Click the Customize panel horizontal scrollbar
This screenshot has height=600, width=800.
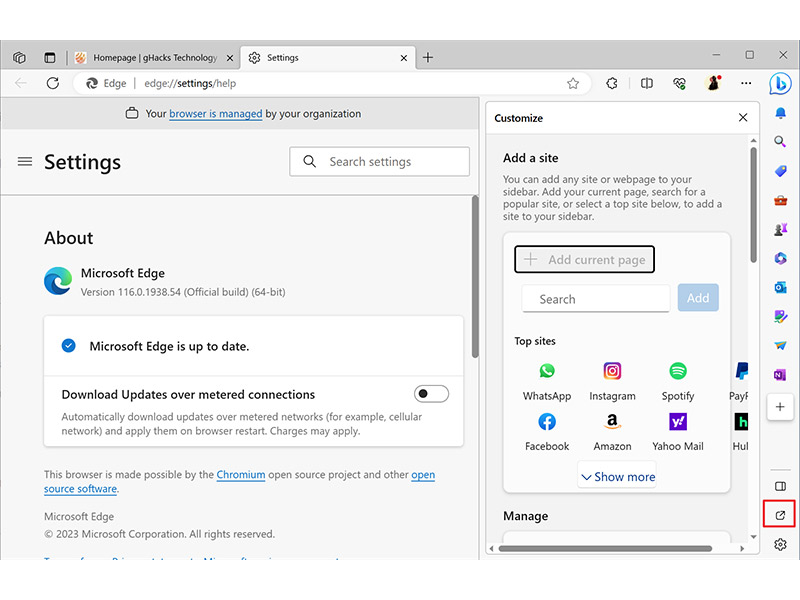(x=605, y=548)
